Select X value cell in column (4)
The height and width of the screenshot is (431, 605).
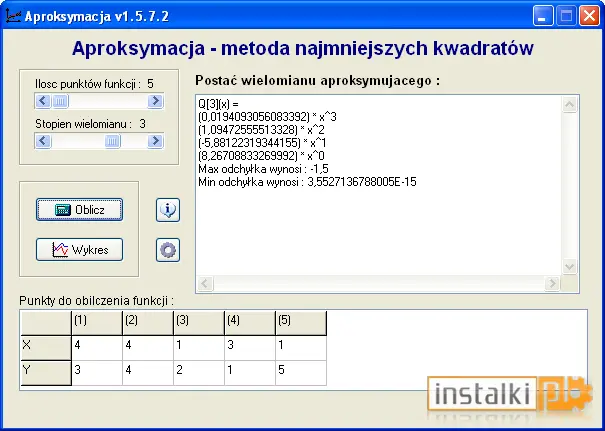[x=250, y=348]
